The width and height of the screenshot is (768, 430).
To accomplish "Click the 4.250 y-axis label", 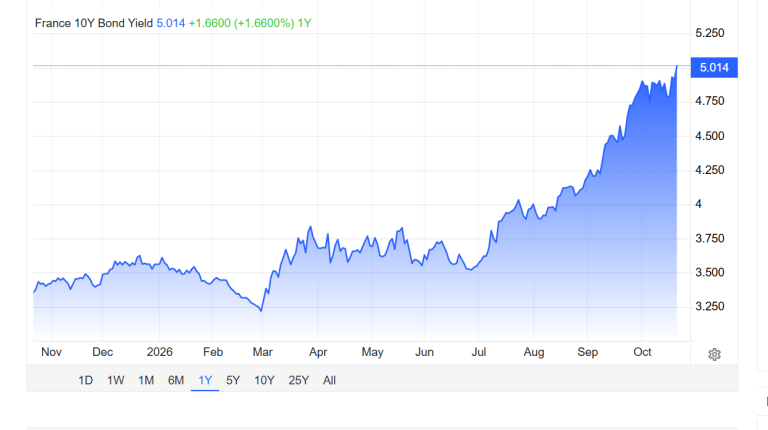I will (x=710, y=170).
